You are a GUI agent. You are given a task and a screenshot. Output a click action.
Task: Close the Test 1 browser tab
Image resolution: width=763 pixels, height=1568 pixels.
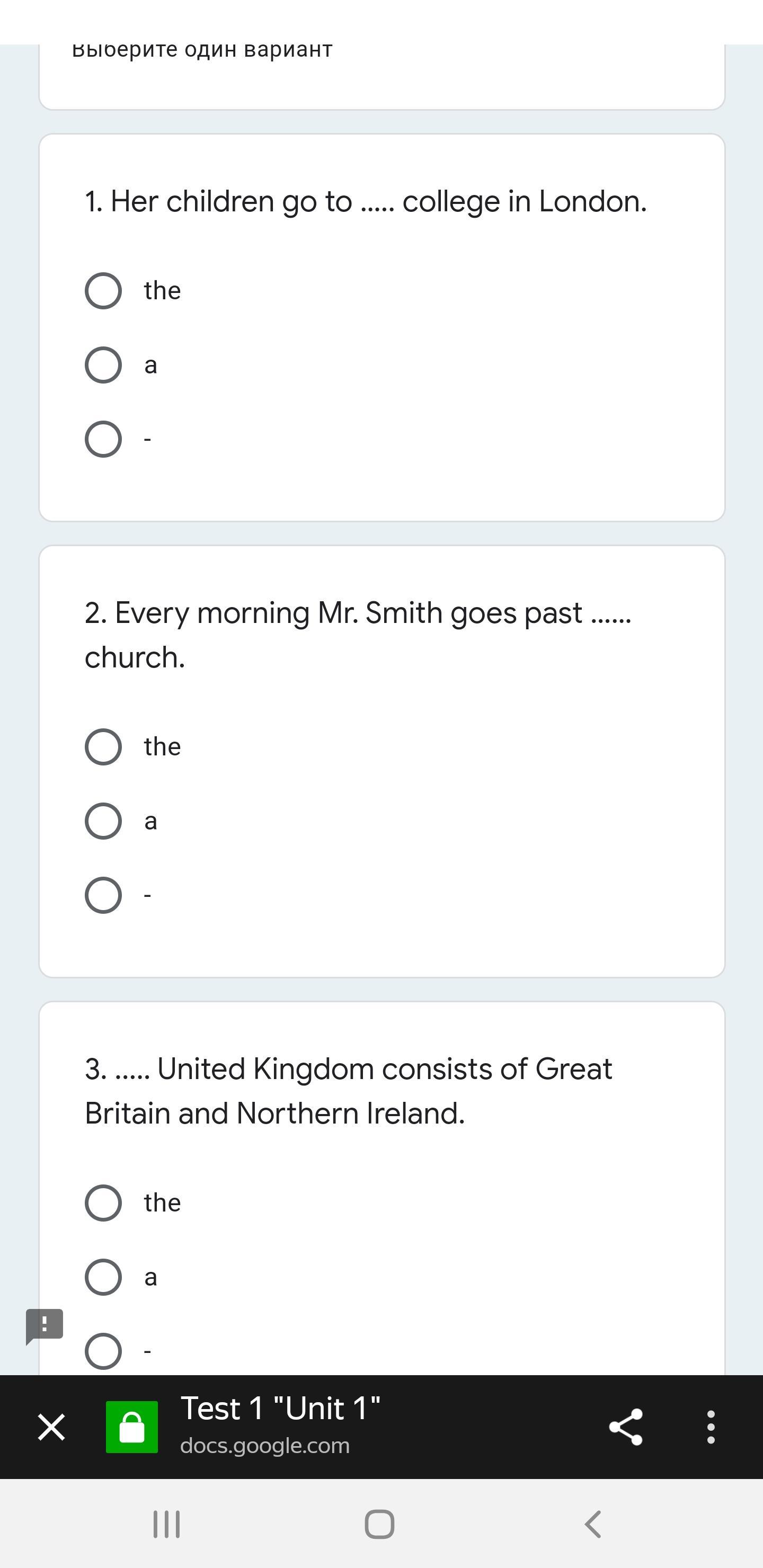(51, 1427)
